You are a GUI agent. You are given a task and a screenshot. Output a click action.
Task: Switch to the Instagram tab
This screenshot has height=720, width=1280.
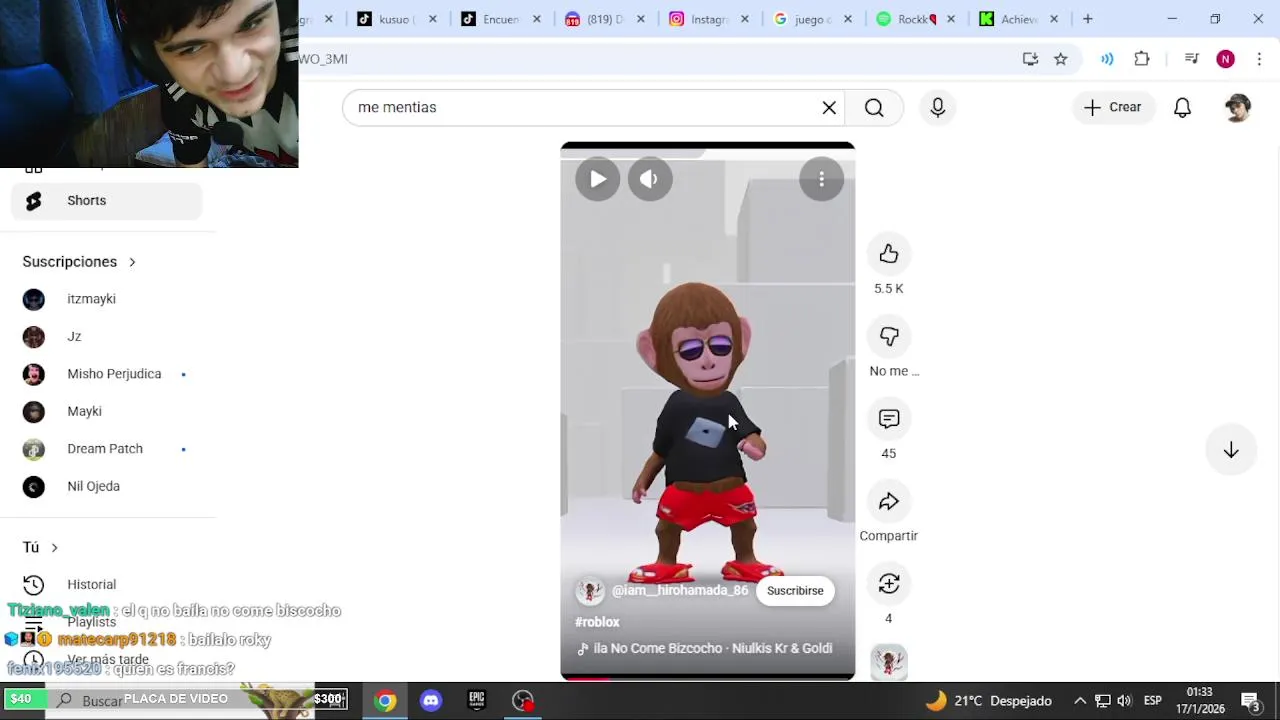(x=708, y=19)
